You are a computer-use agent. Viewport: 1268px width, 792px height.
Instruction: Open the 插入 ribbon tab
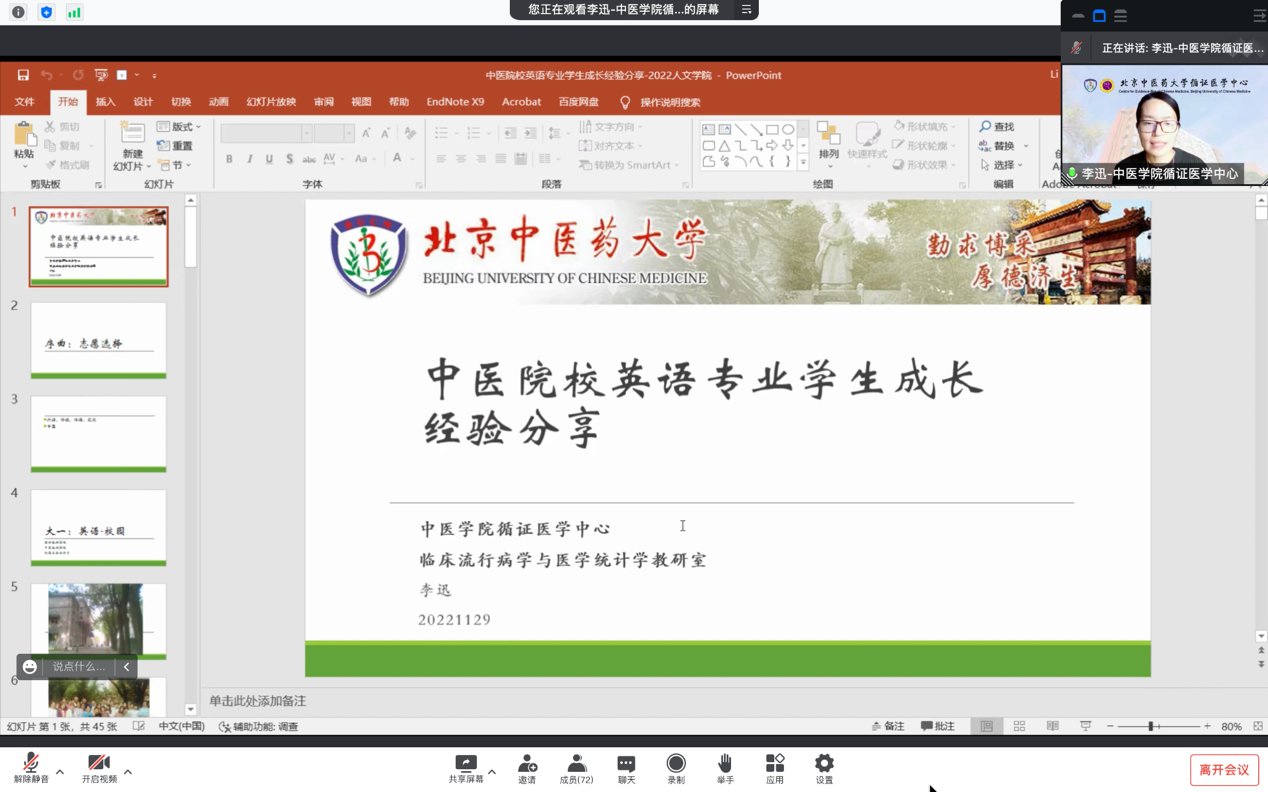coord(105,102)
